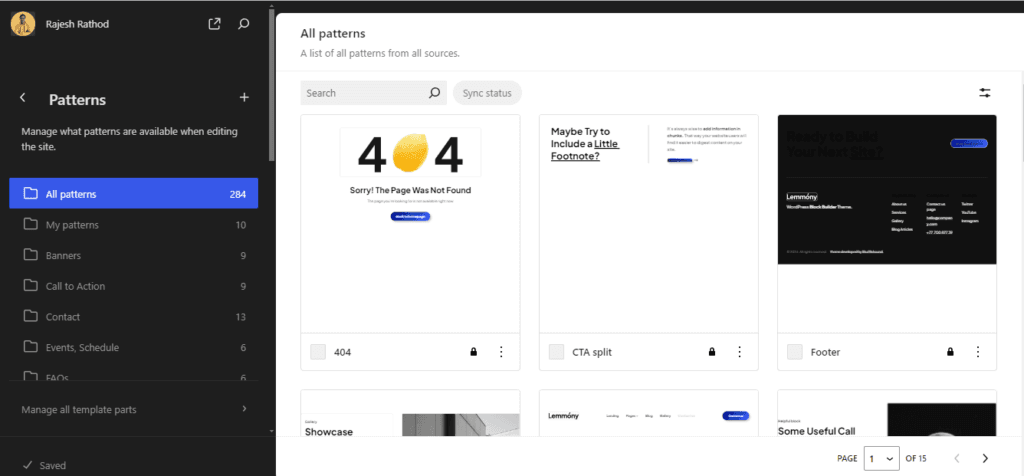1024x476 pixels.
Task: Open the Contact patterns folder
Action: click(x=63, y=317)
